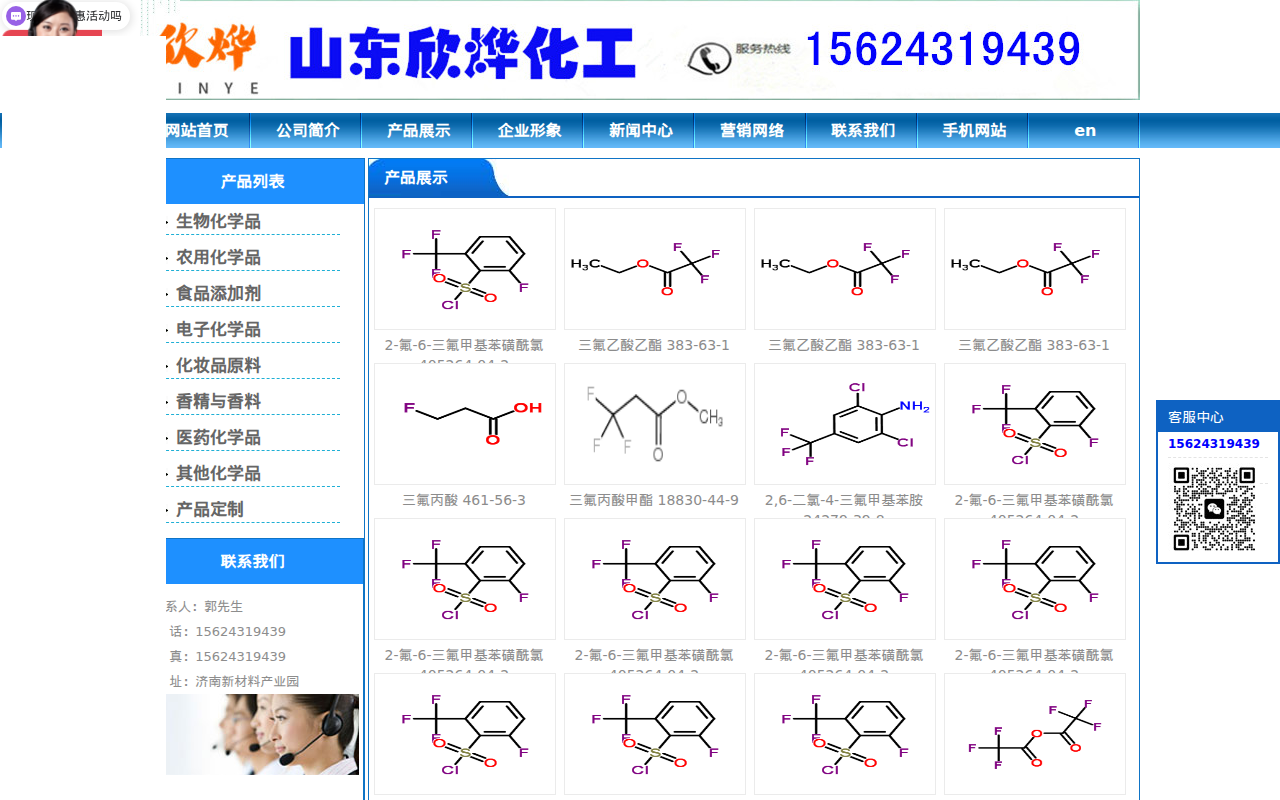Click the 三氟丙酸甲酯 structure thumbnail
The width and height of the screenshot is (1280, 800).
coord(654,423)
